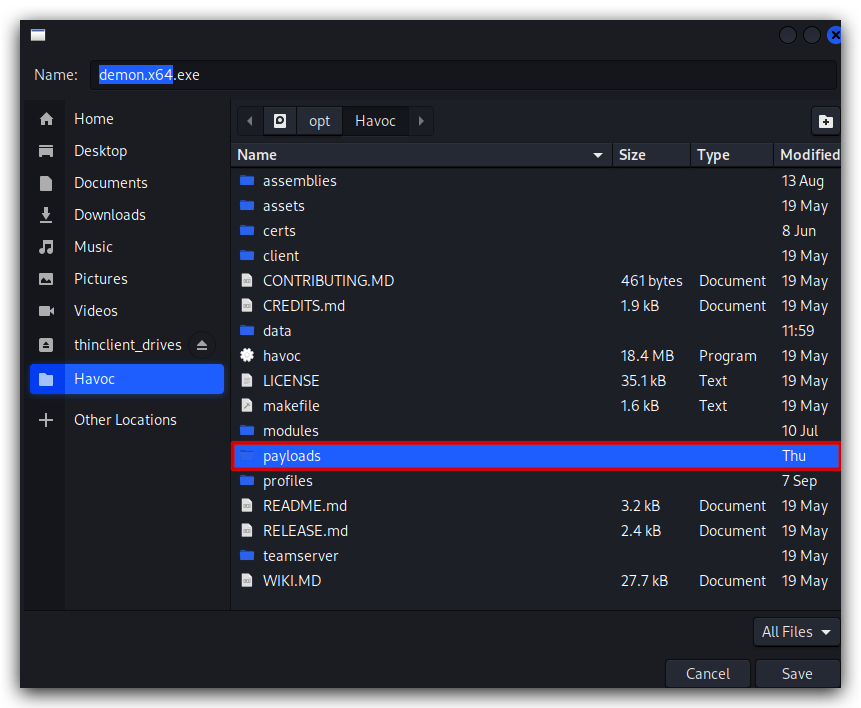The width and height of the screenshot is (861, 708).
Task: Click the Program type cell
Action: tap(728, 356)
